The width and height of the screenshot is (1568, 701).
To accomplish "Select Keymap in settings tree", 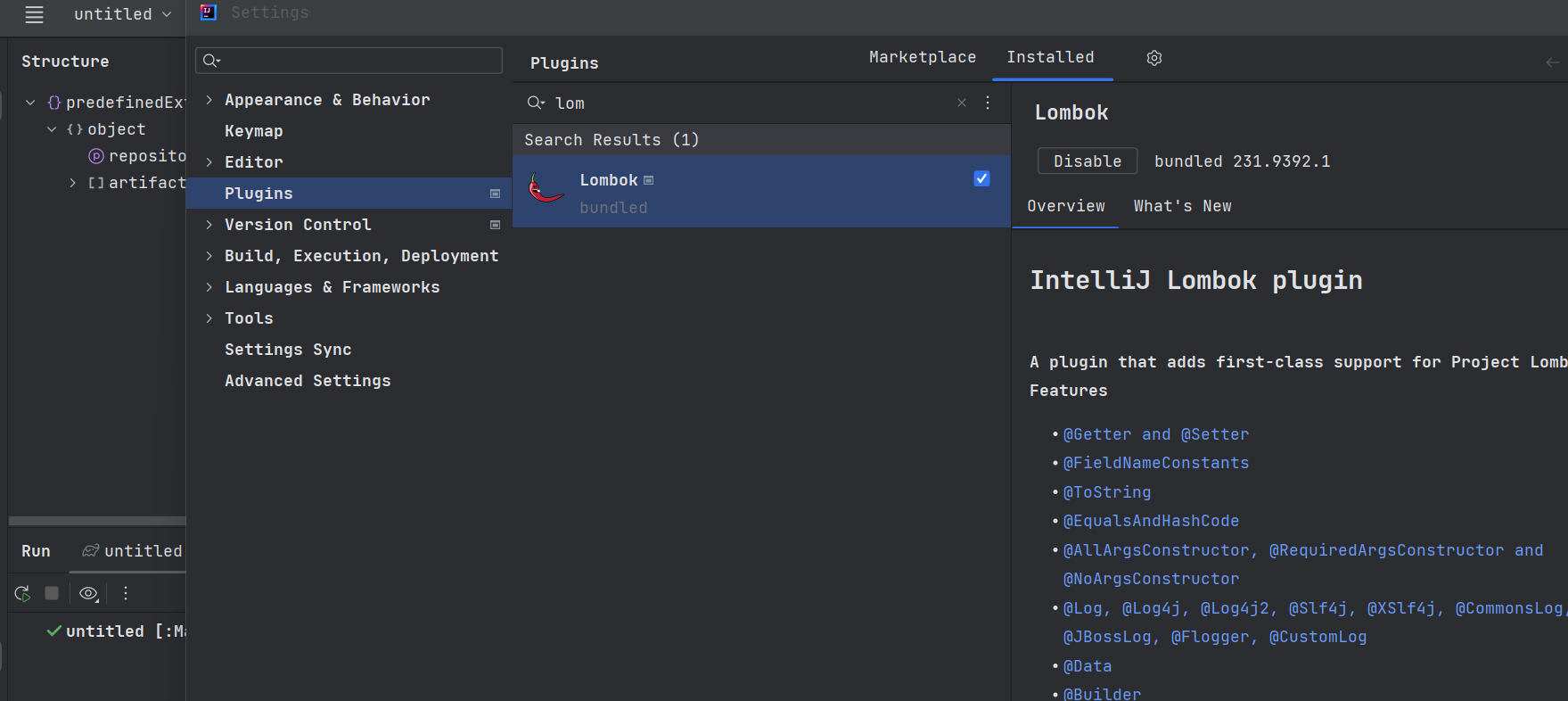I will pyautogui.click(x=254, y=131).
